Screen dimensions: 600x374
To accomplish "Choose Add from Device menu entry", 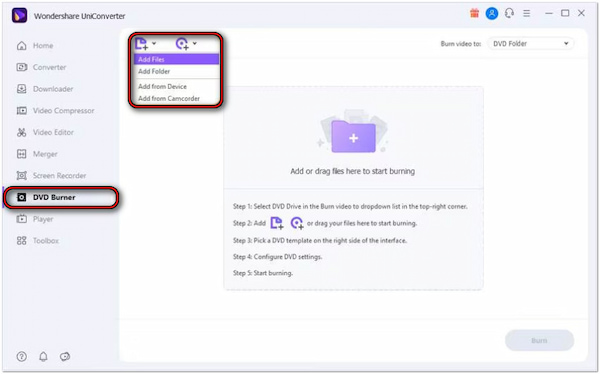I will [176, 87].
